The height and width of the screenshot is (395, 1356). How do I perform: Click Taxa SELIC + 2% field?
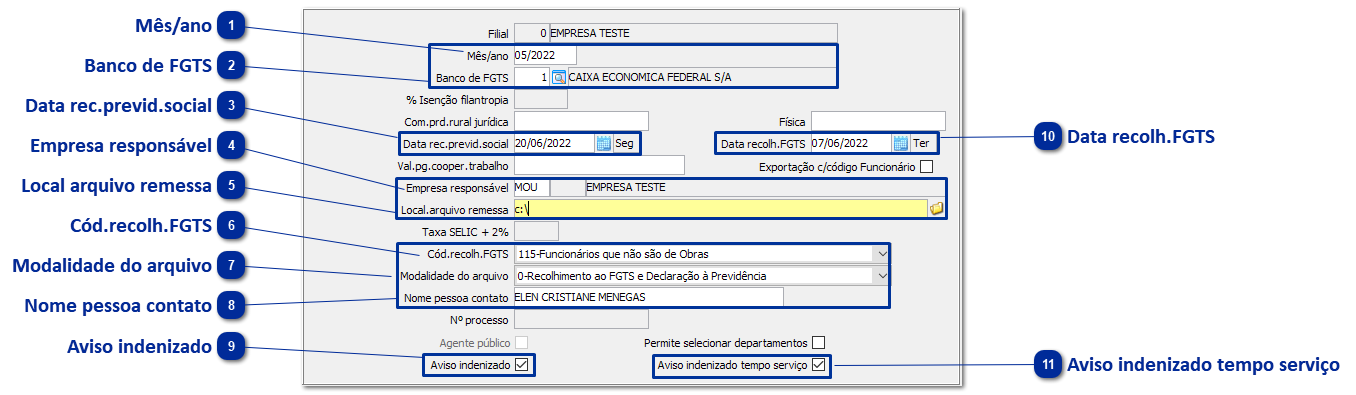(x=536, y=231)
